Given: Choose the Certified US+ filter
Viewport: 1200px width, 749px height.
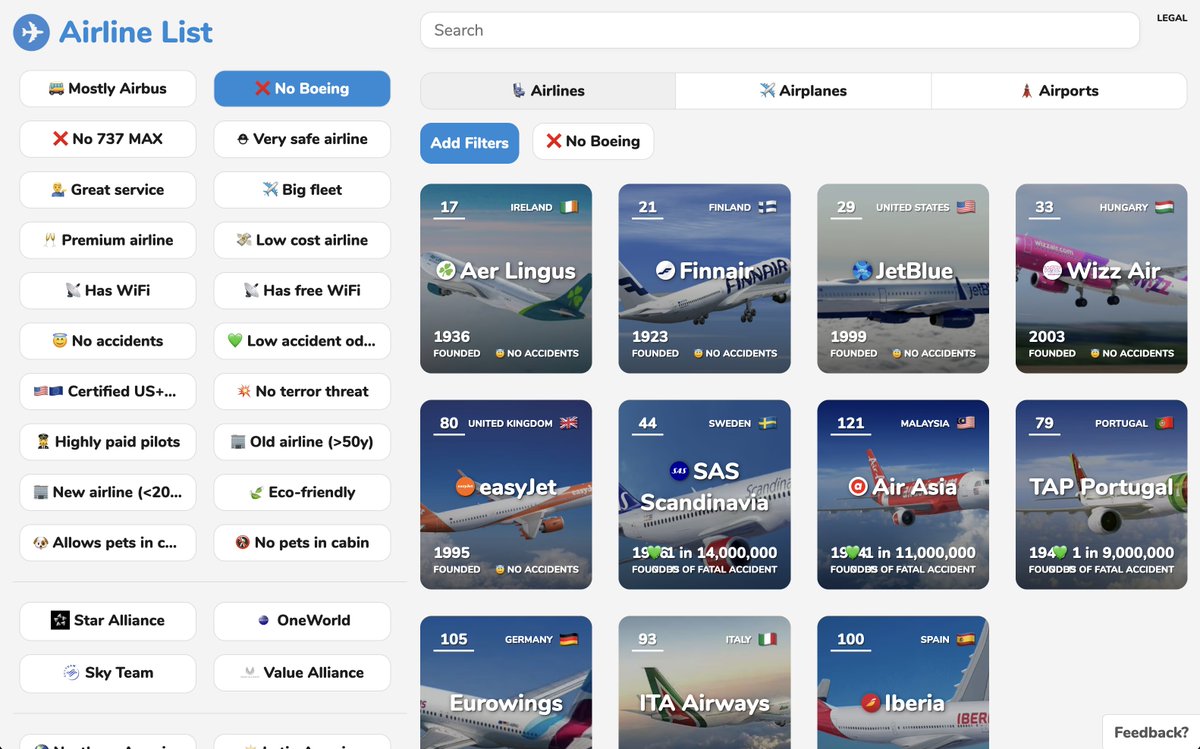Looking at the screenshot, I should [108, 392].
